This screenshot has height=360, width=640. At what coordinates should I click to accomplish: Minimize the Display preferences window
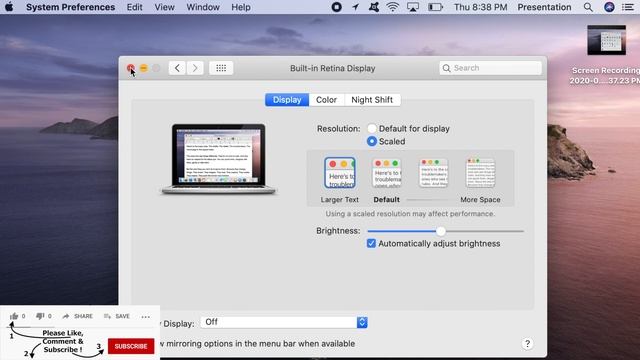pyautogui.click(x=144, y=68)
